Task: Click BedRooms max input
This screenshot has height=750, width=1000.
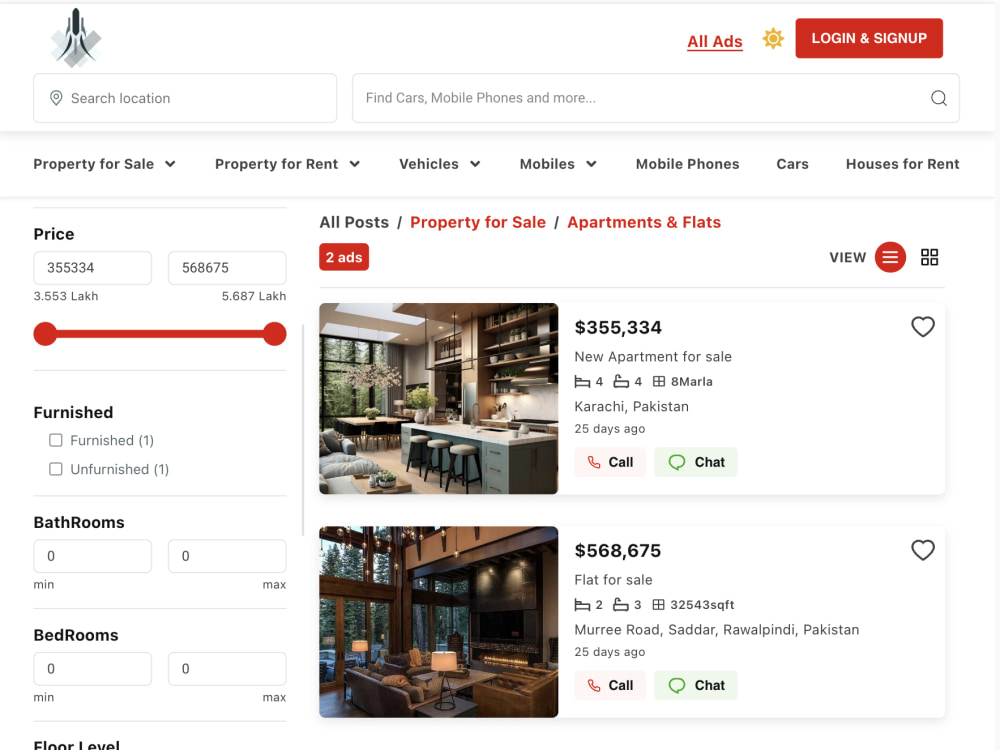Action: (227, 669)
